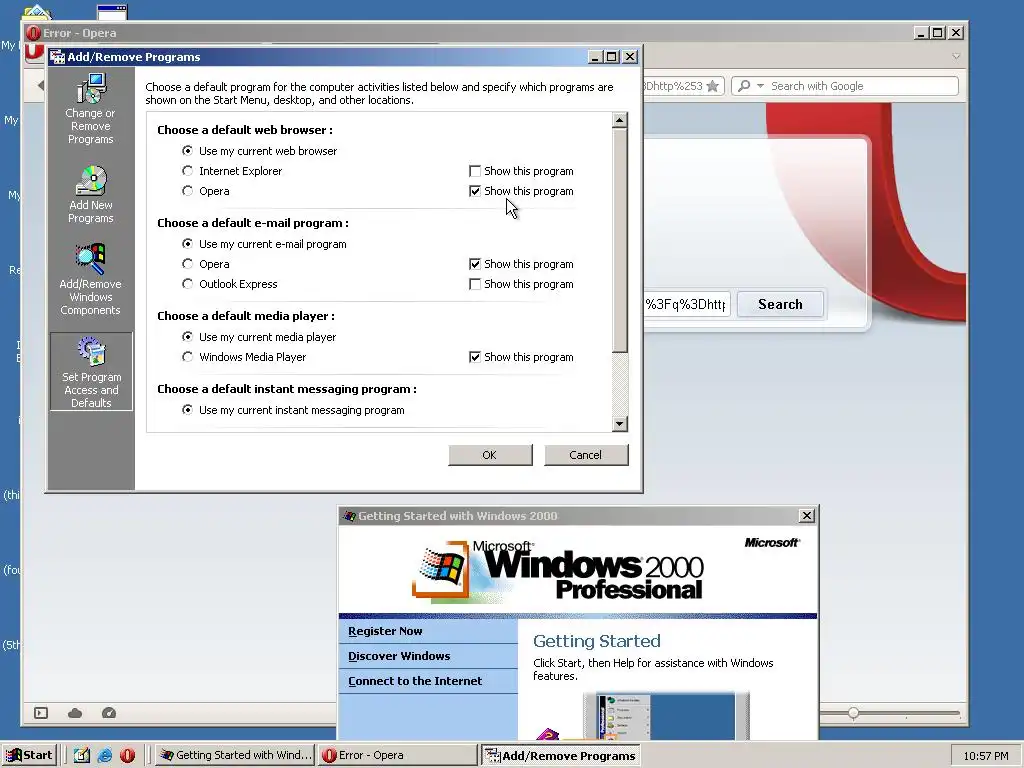Click Show Desktop quick launch icon
Image resolution: width=1024 pixels, height=768 pixels.
point(82,755)
